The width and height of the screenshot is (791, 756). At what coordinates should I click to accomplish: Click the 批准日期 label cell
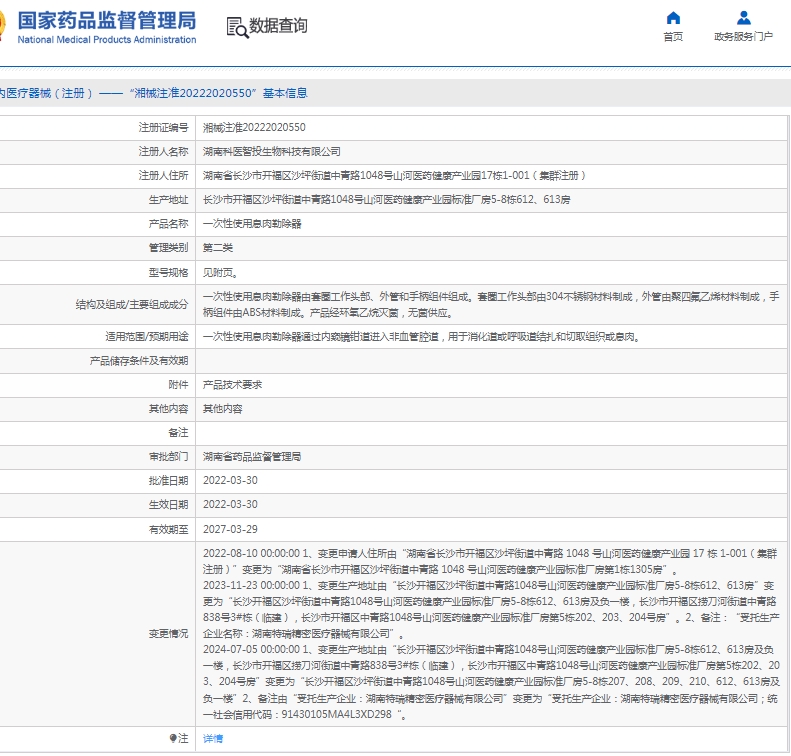pyautogui.click(x=168, y=481)
